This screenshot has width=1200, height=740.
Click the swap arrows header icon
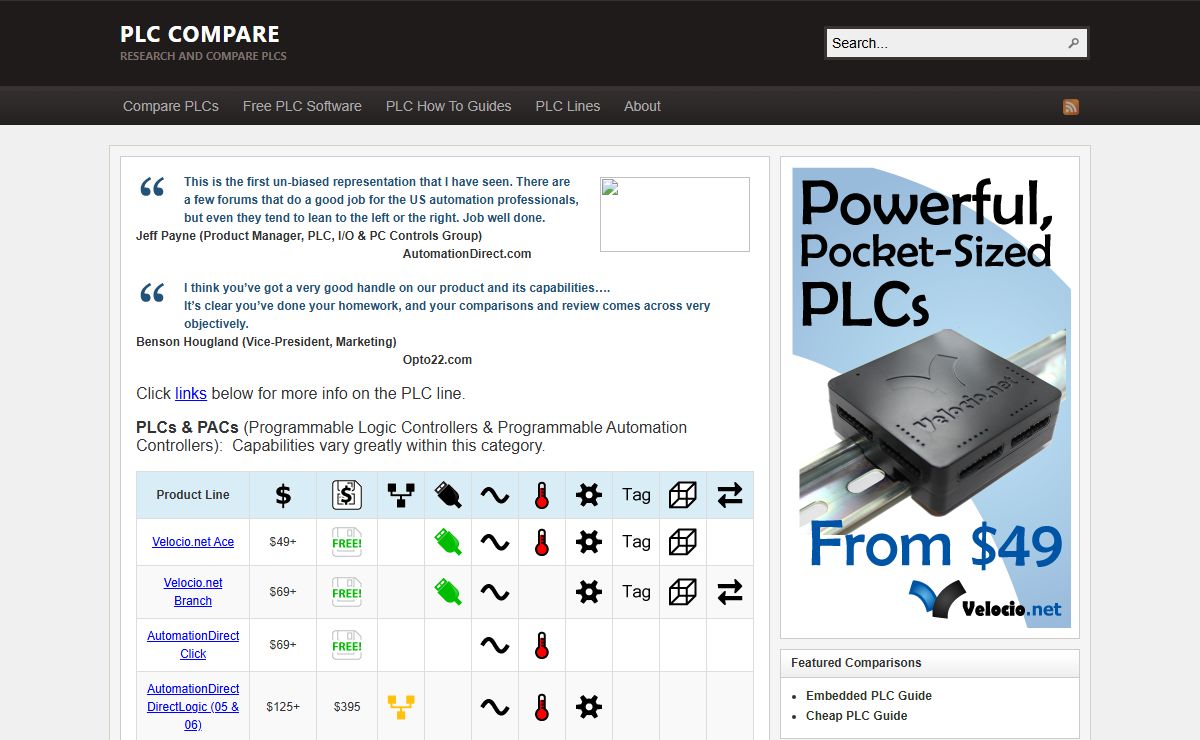[730, 495]
